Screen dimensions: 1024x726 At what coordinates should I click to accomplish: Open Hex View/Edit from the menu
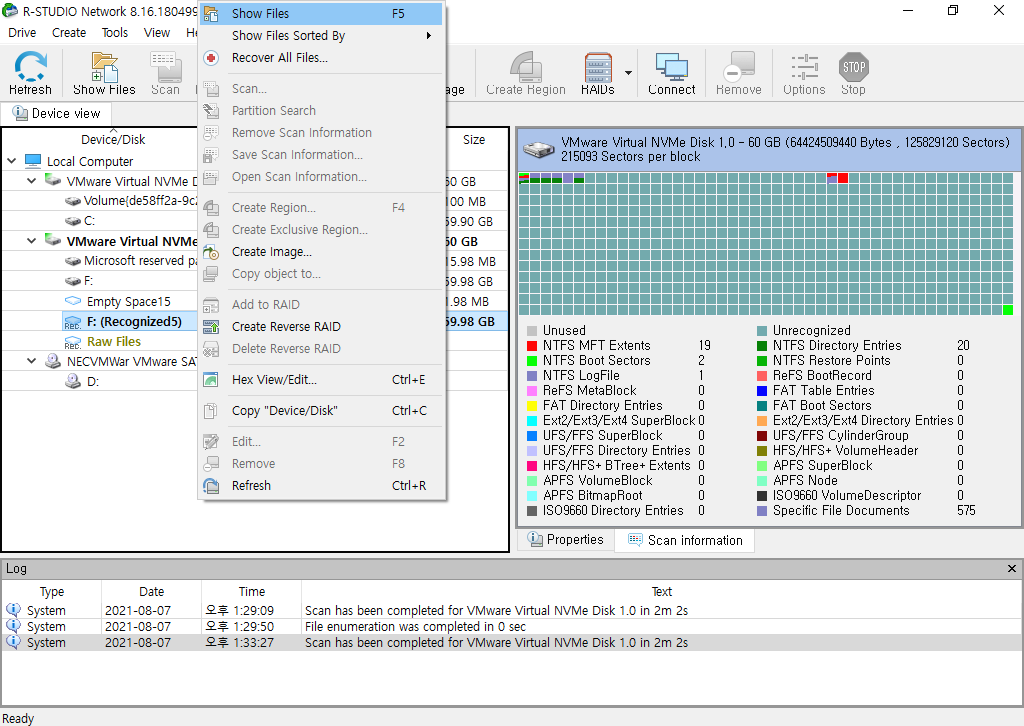click(x=322, y=379)
